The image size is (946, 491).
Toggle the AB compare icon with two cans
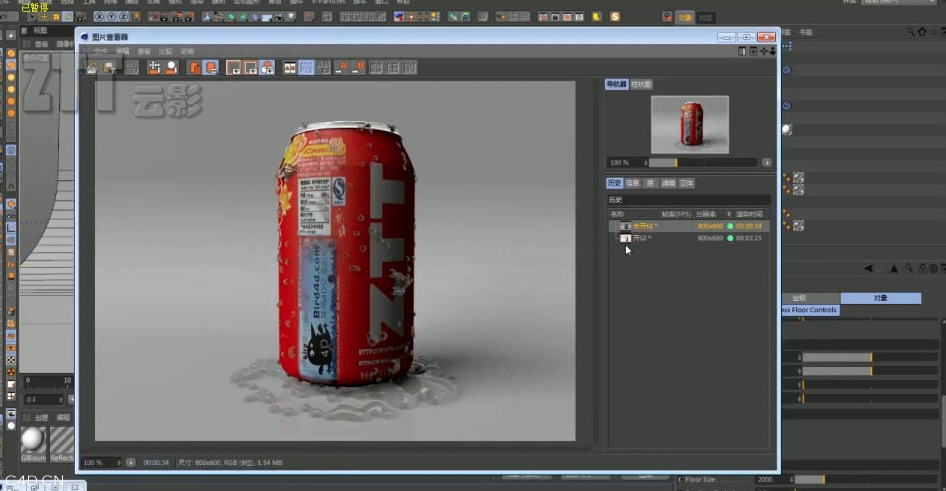tap(290, 68)
